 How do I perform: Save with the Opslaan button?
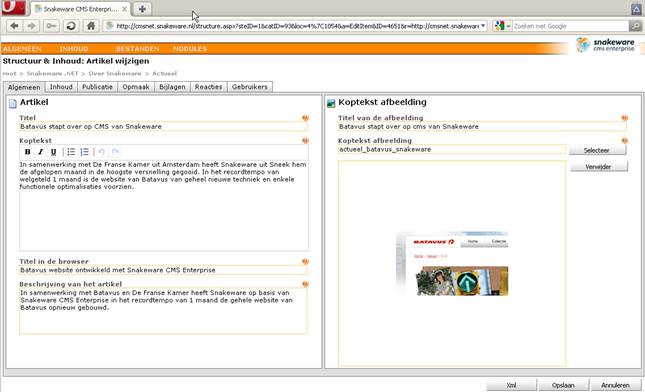click(563, 385)
